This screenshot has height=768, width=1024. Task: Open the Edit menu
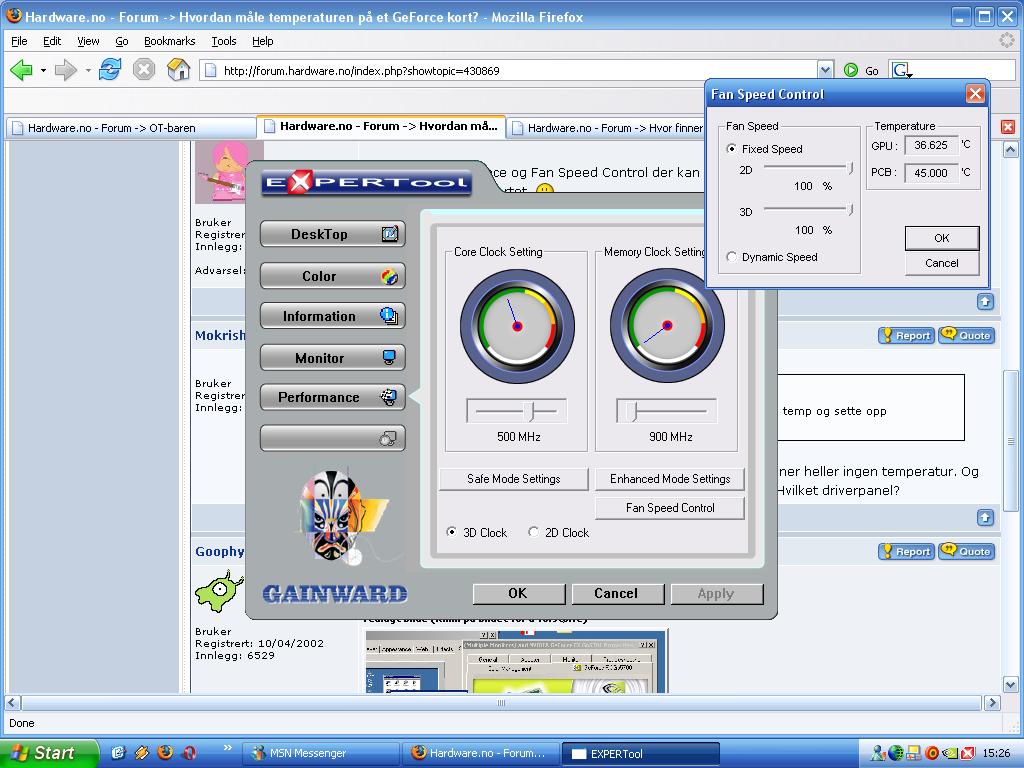pyautogui.click(x=52, y=41)
